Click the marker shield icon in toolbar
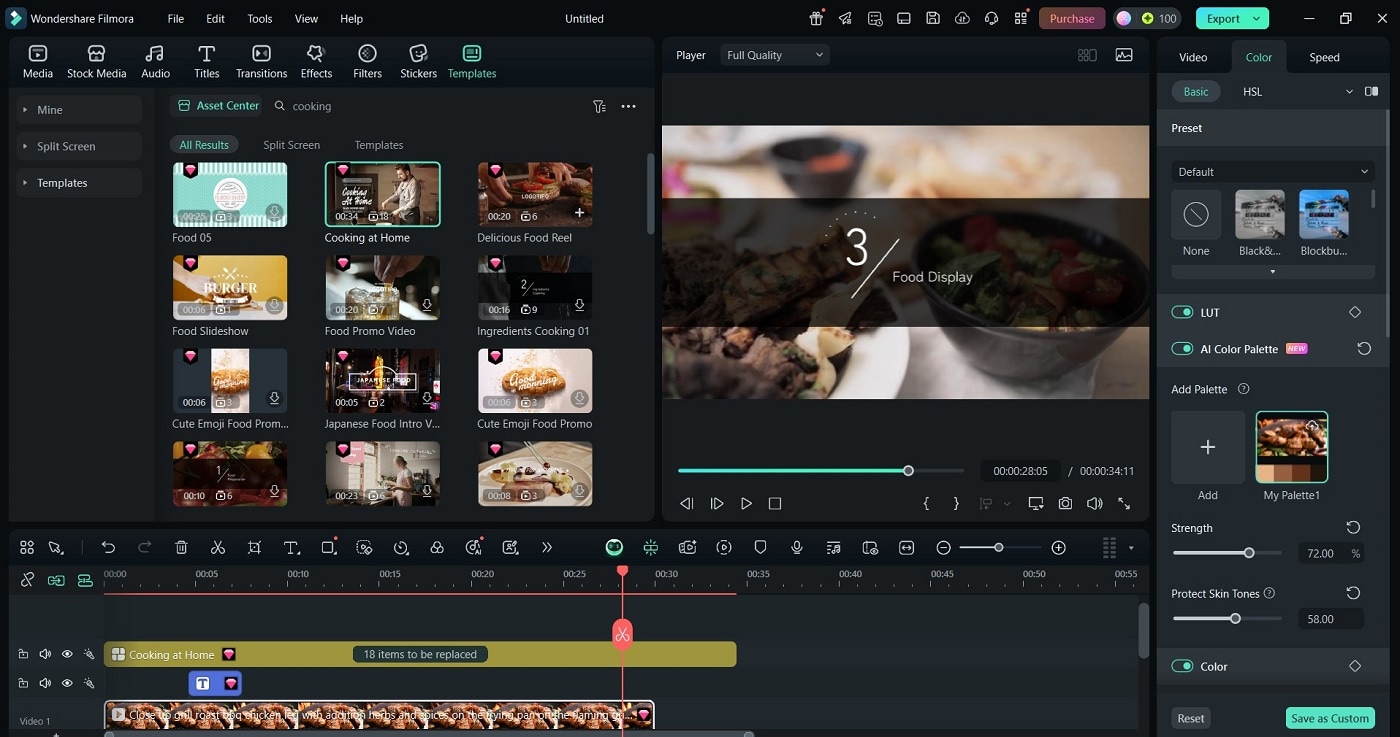Image resolution: width=1400 pixels, height=737 pixels. click(x=760, y=547)
